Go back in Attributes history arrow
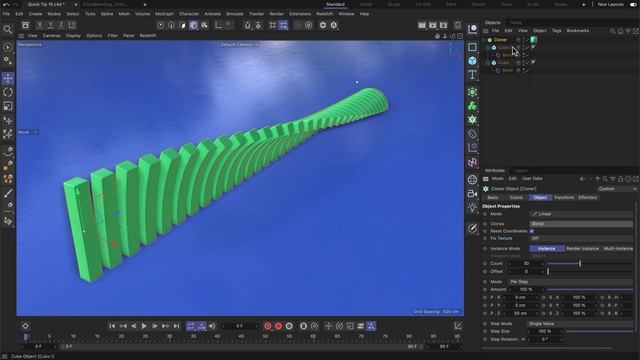The width and height of the screenshot is (640, 360). click(x=582, y=179)
